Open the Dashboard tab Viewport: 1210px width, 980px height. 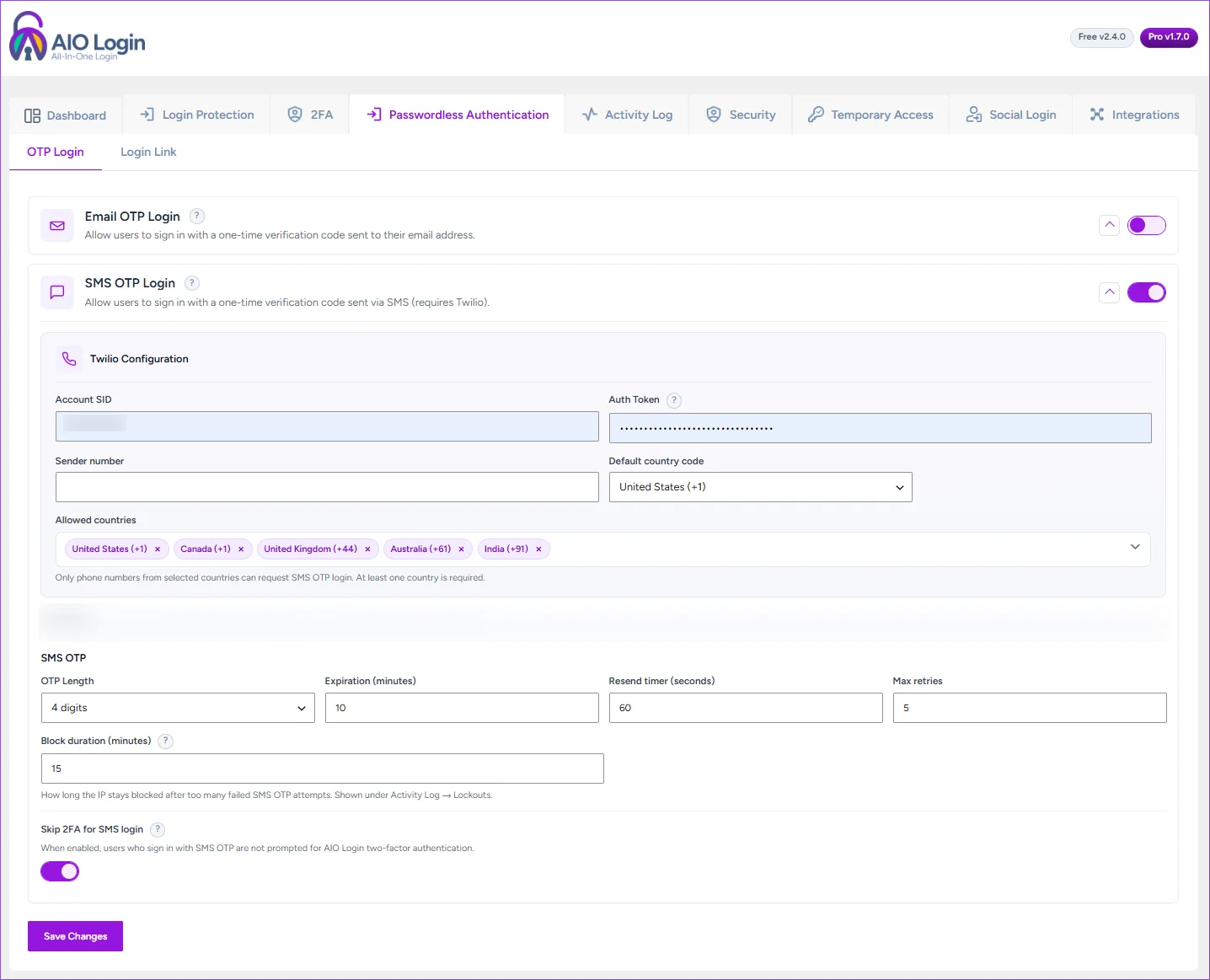[66, 115]
